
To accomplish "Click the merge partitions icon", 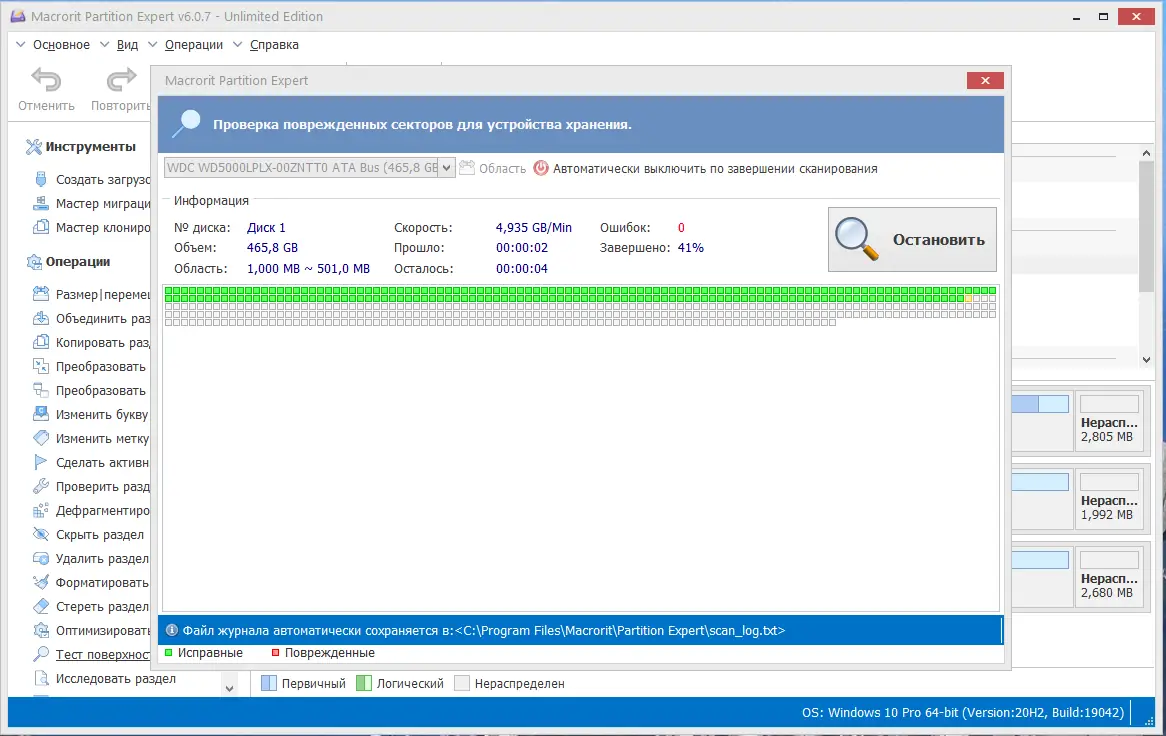I will click(41, 318).
